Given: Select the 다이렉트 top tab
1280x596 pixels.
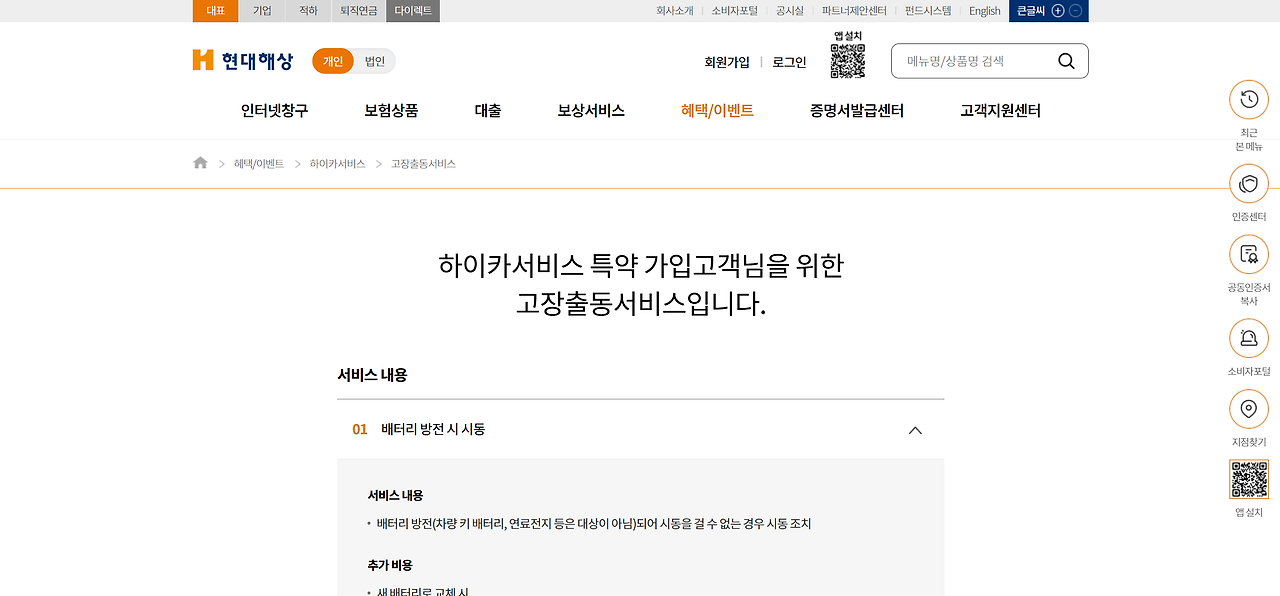Looking at the screenshot, I should (413, 11).
